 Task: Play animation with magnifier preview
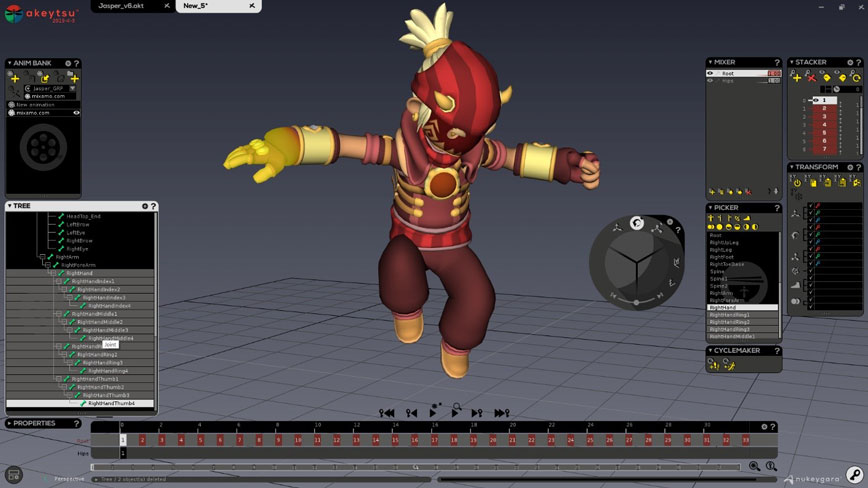pos(456,411)
